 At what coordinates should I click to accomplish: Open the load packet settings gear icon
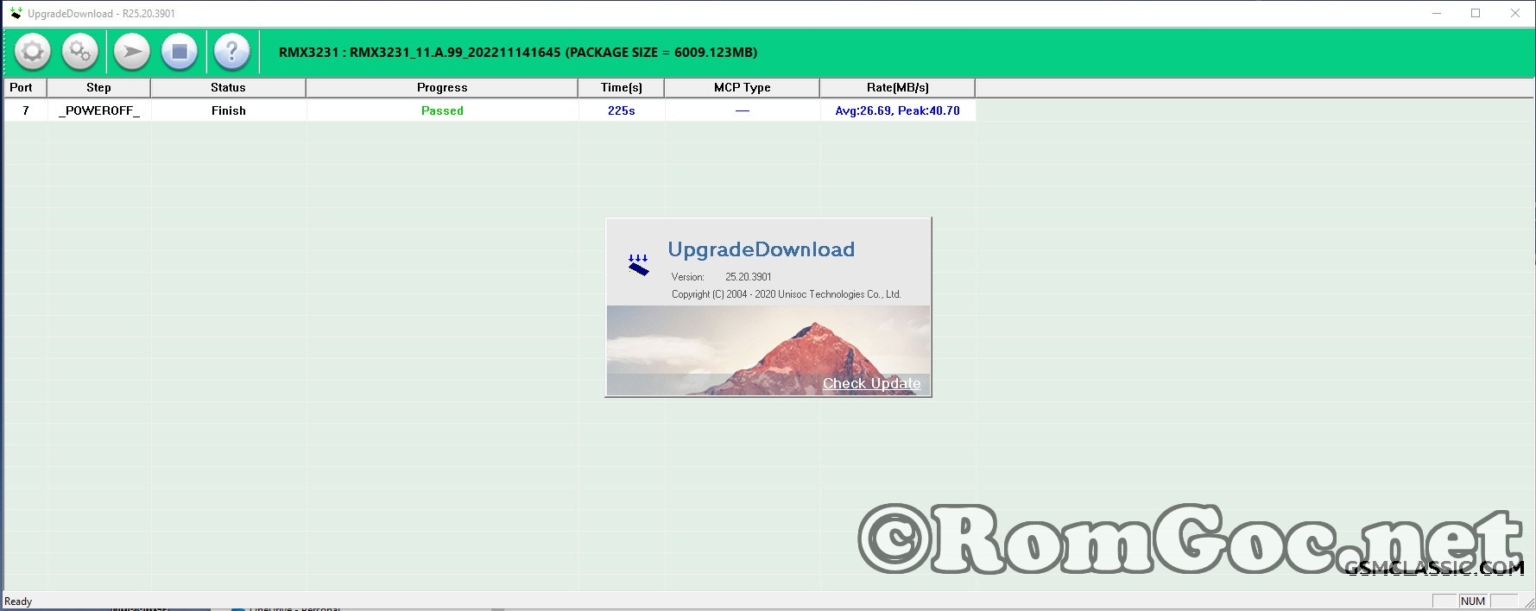click(x=31, y=51)
